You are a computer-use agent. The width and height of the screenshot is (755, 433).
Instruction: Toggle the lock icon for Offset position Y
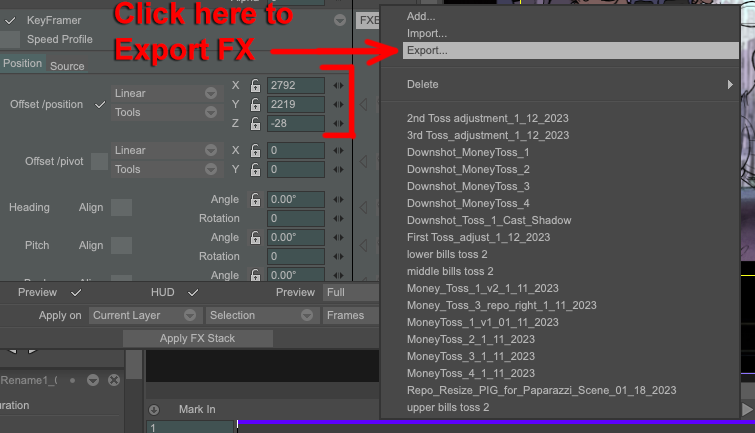[x=255, y=105]
